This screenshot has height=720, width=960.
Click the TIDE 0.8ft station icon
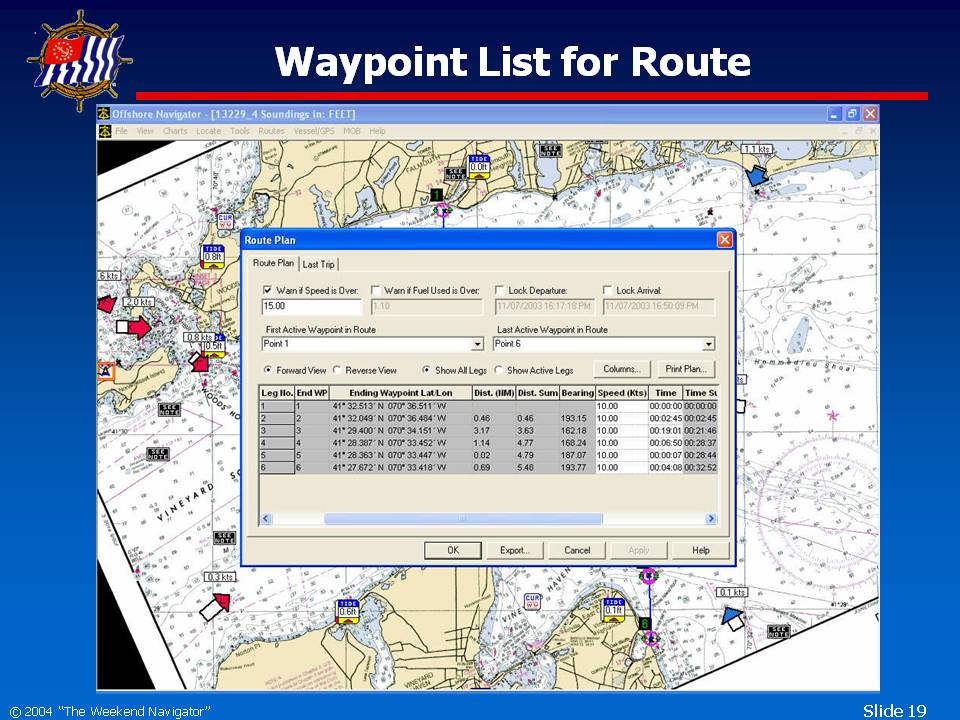click(213, 257)
